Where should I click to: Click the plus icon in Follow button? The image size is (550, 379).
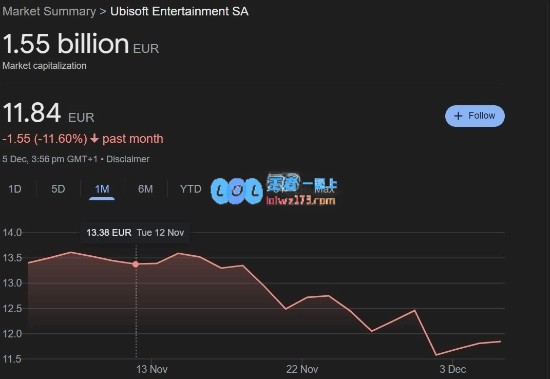(458, 116)
